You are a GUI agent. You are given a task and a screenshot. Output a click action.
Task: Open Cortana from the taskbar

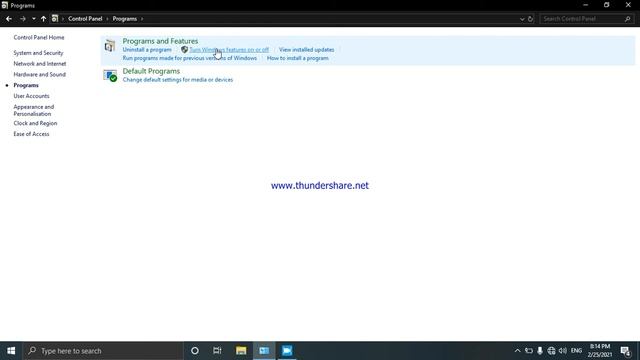tap(195, 351)
